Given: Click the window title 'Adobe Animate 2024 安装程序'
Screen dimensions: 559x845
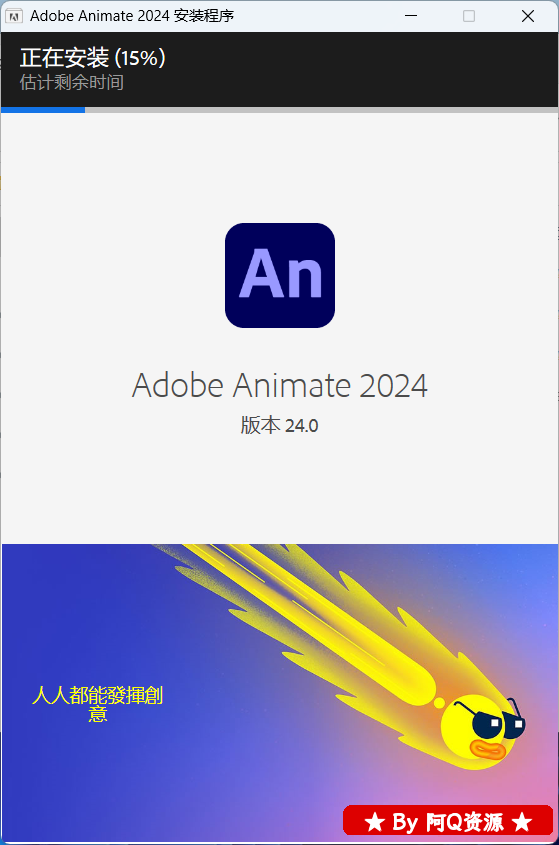Looking at the screenshot, I should tap(132, 16).
